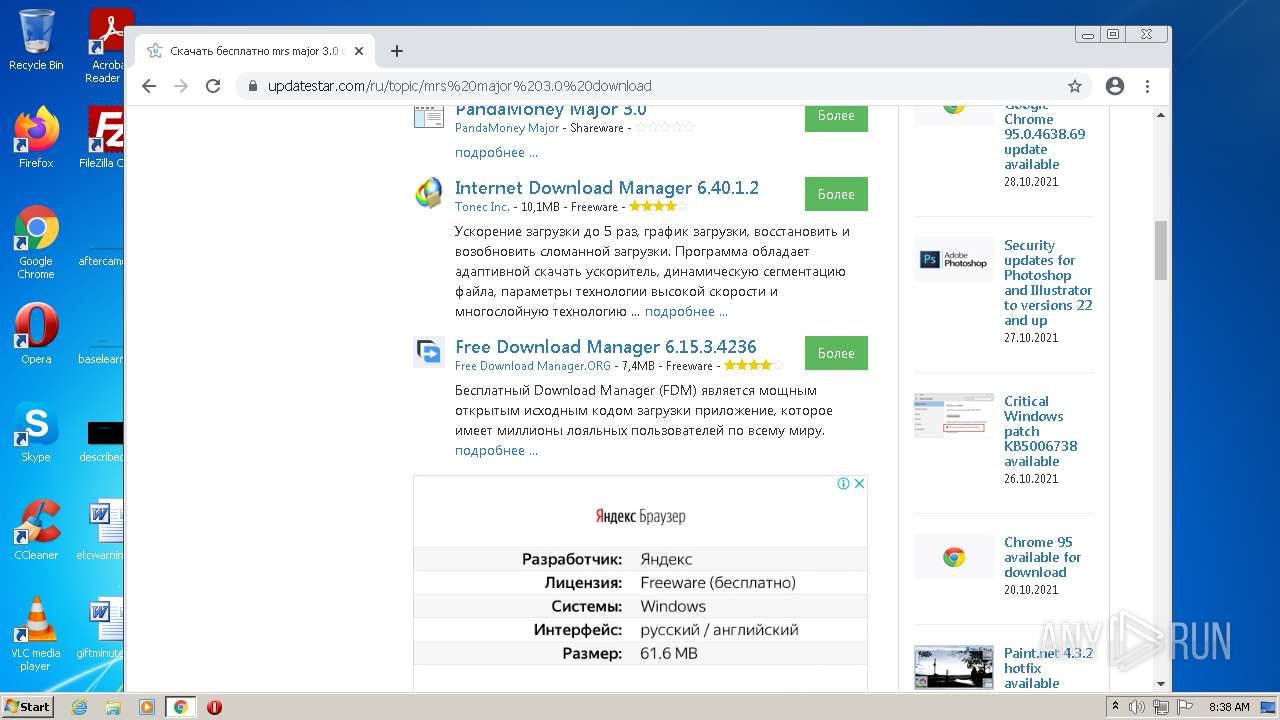The image size is (1280, 720).
Task: Open 'Chrome 95 available for download' article
Action: pyautogui.click(x=1042, y=557)
